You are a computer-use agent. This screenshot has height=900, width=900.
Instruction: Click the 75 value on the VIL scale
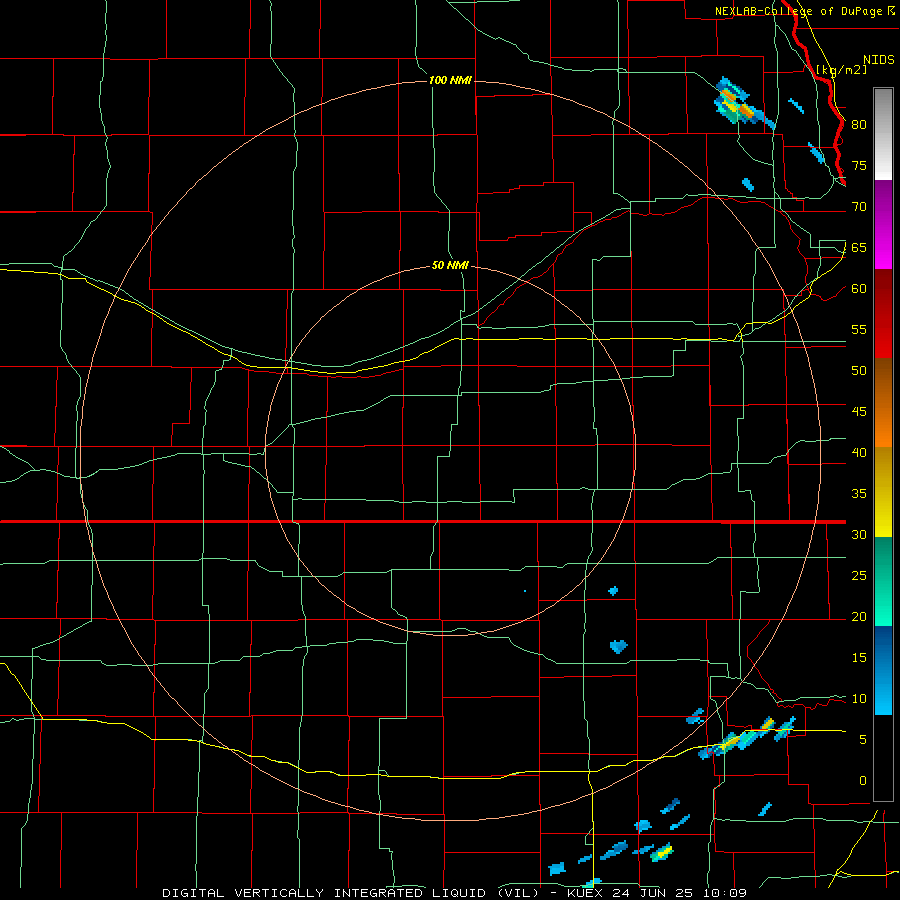pos(859,166)
